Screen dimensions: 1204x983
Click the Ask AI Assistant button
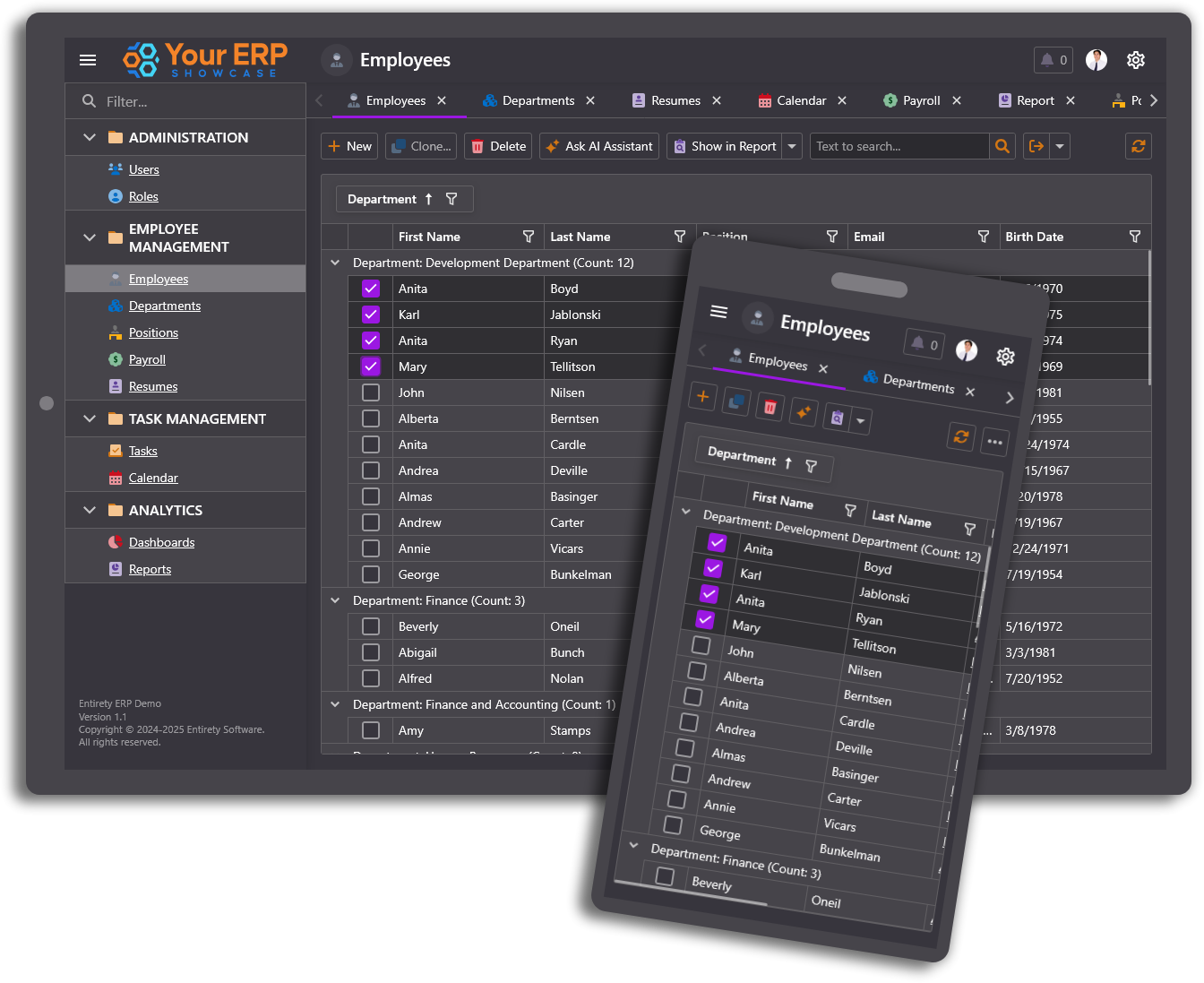pos(599,146)
